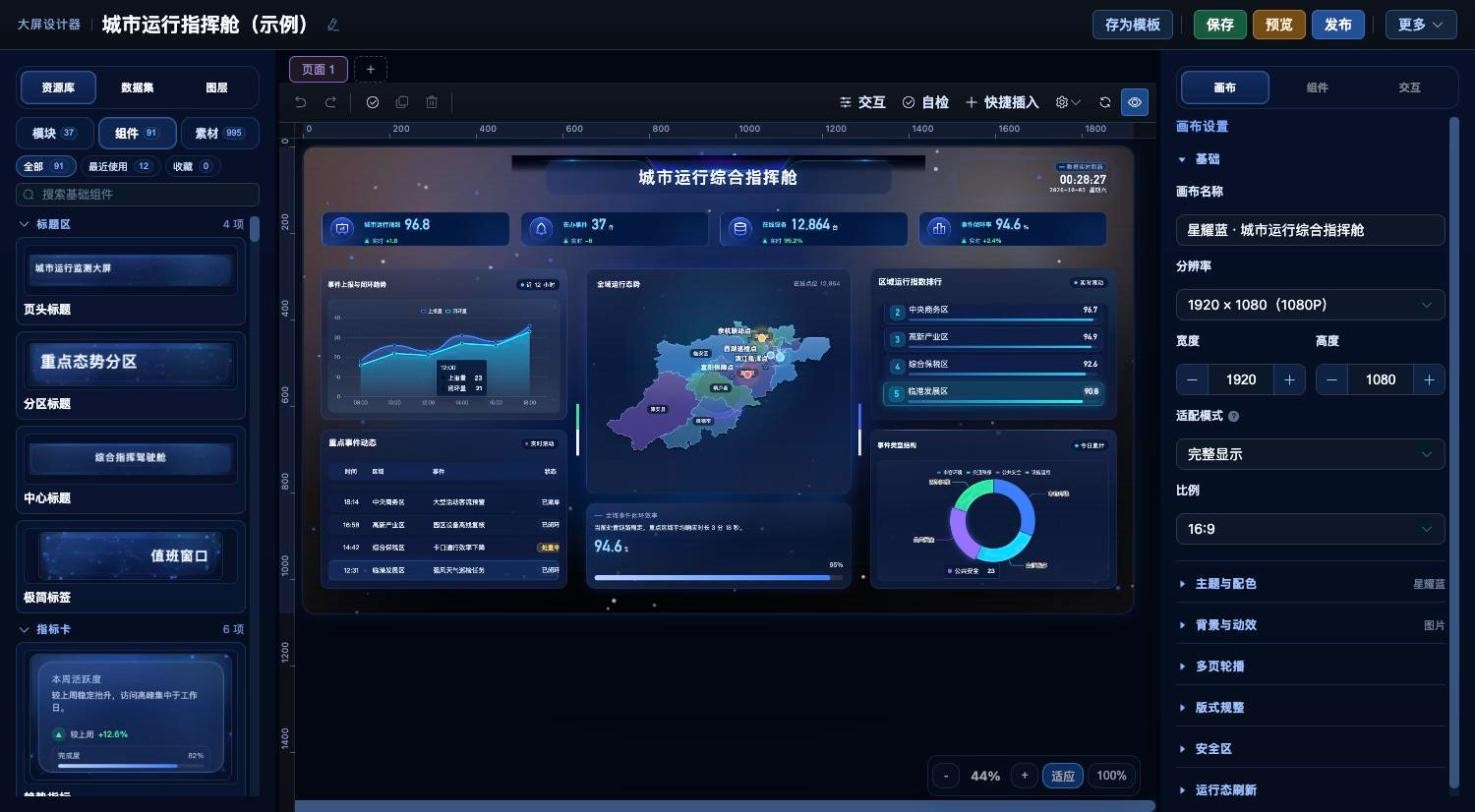The width and height of the screenshot is (1475, 812).
Task: Run the 自检 self-check
Action: tap(925, 102)
